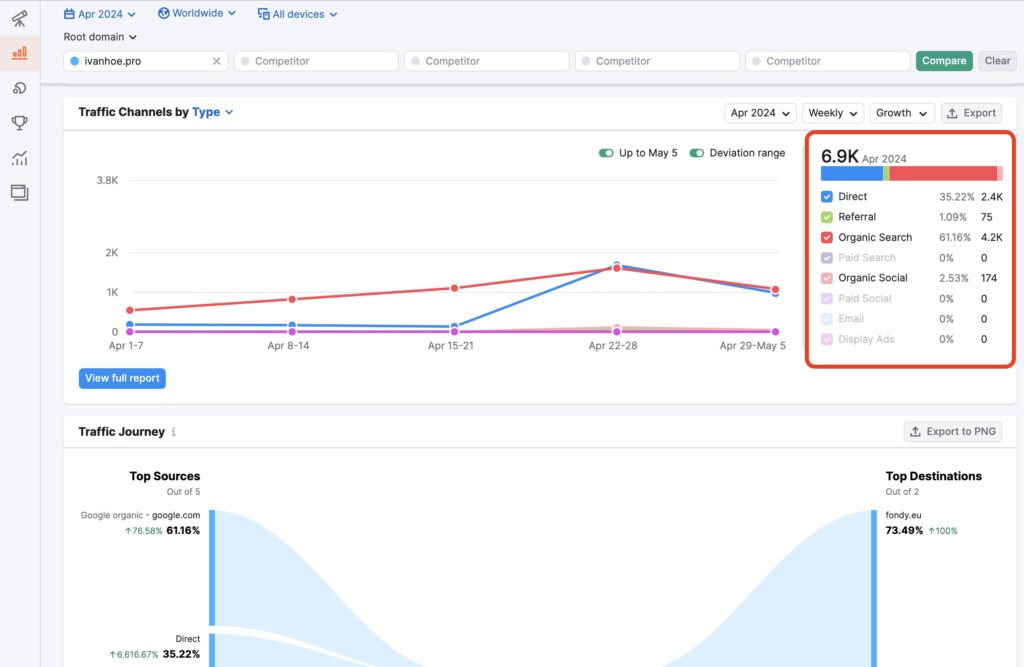Clear the ivanhoe.pro domain with X icon
Screen dimensions: 1024x667
coord(217,61)
